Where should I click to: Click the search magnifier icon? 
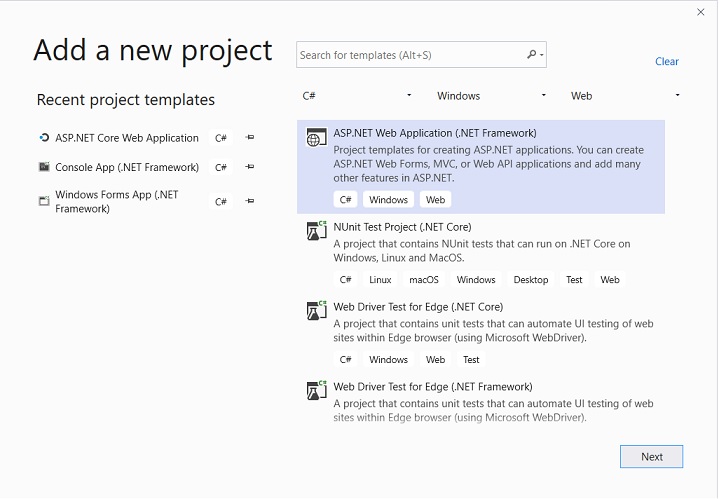pos(532,55)
